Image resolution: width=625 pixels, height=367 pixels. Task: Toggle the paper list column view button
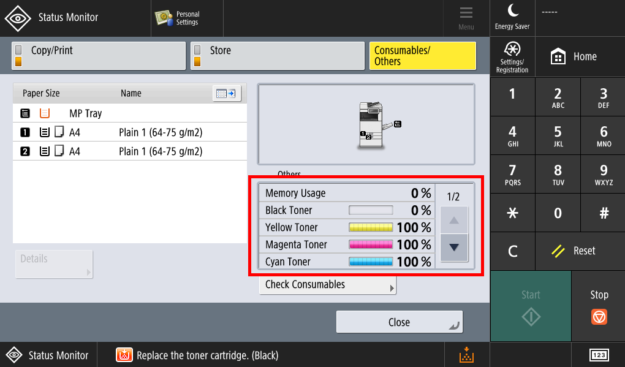pos(226,93)
